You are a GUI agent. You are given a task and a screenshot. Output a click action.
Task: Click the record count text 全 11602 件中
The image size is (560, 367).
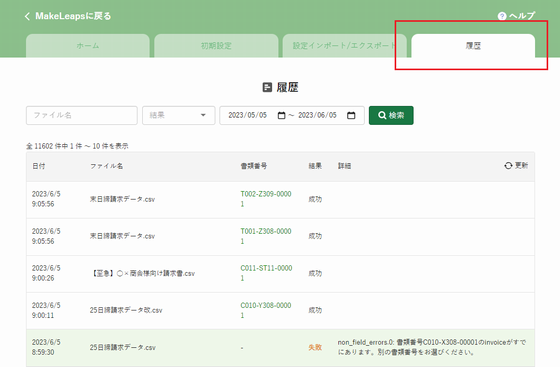(47, 146)
